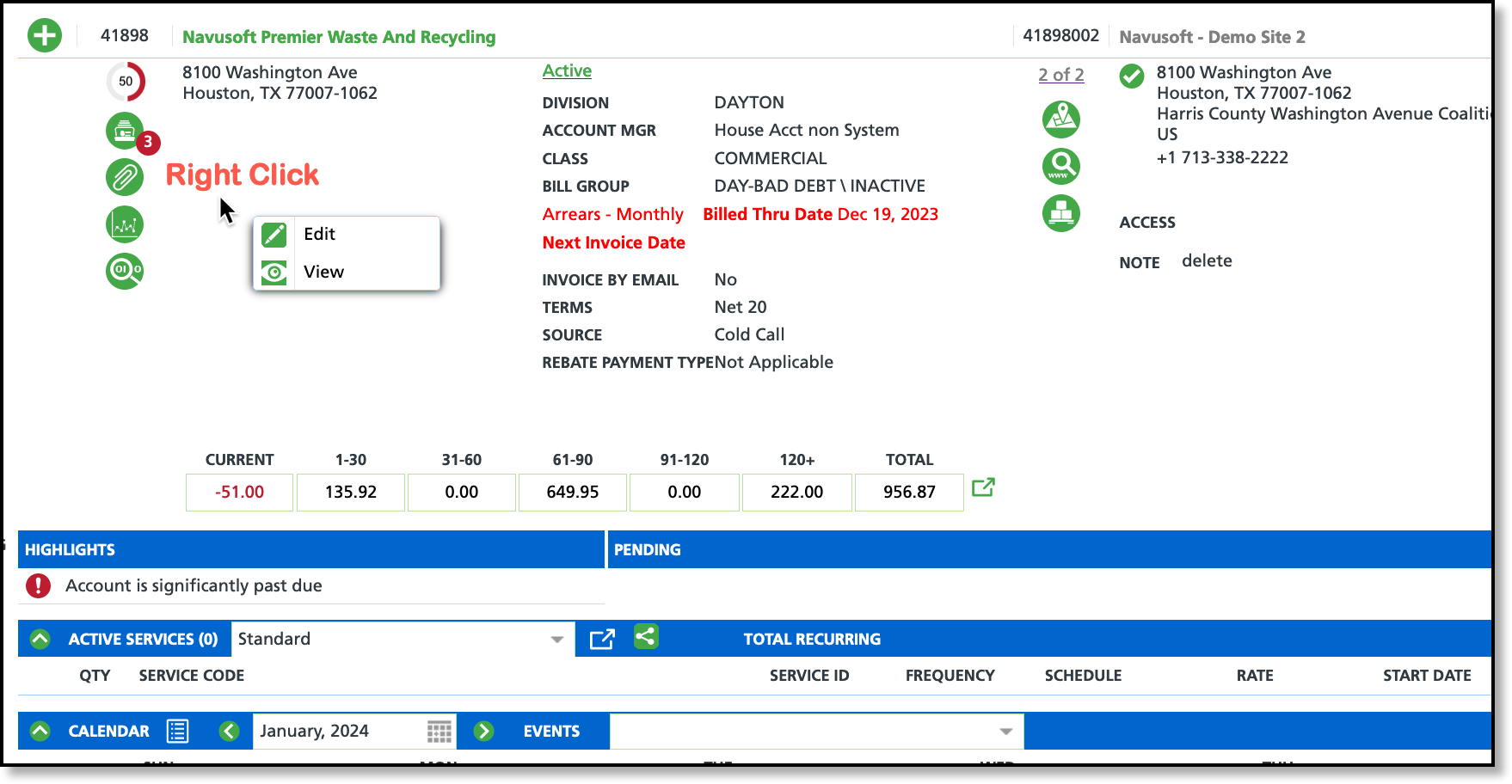Image resolution: width=1512 pixels, height=784 pixels.
Task: Collapse the Calendar section
Action: (40, 731)
